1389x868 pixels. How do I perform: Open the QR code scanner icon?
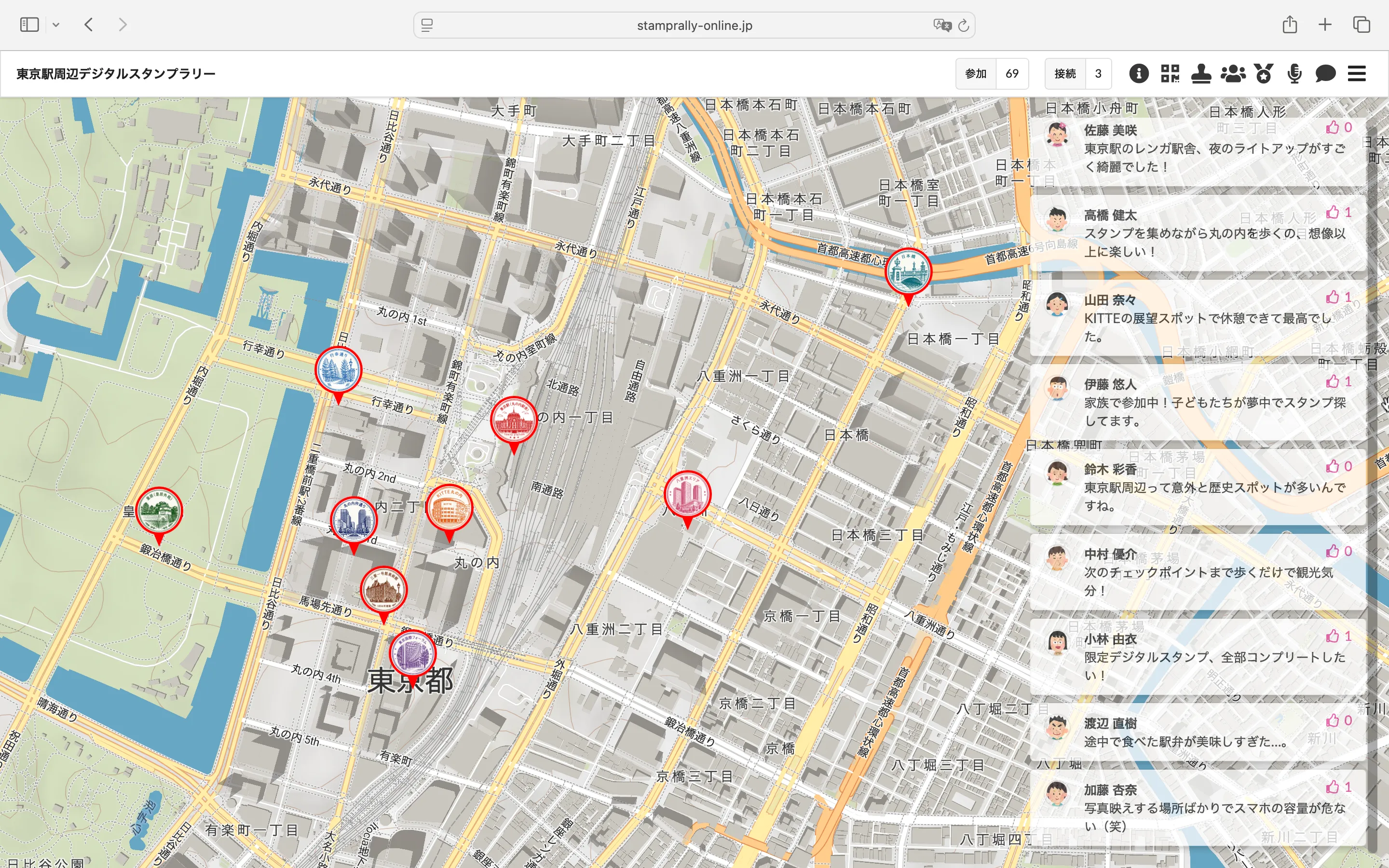coord(1170,73)
